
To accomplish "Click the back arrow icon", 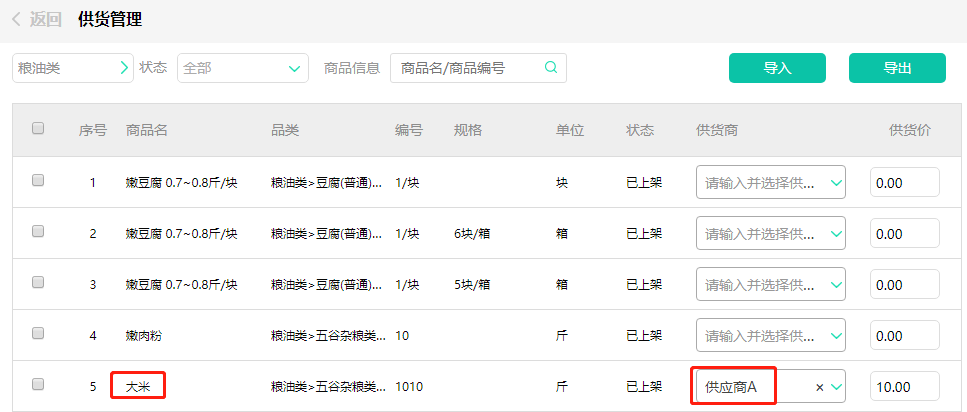I will click(x=17, y=19).
